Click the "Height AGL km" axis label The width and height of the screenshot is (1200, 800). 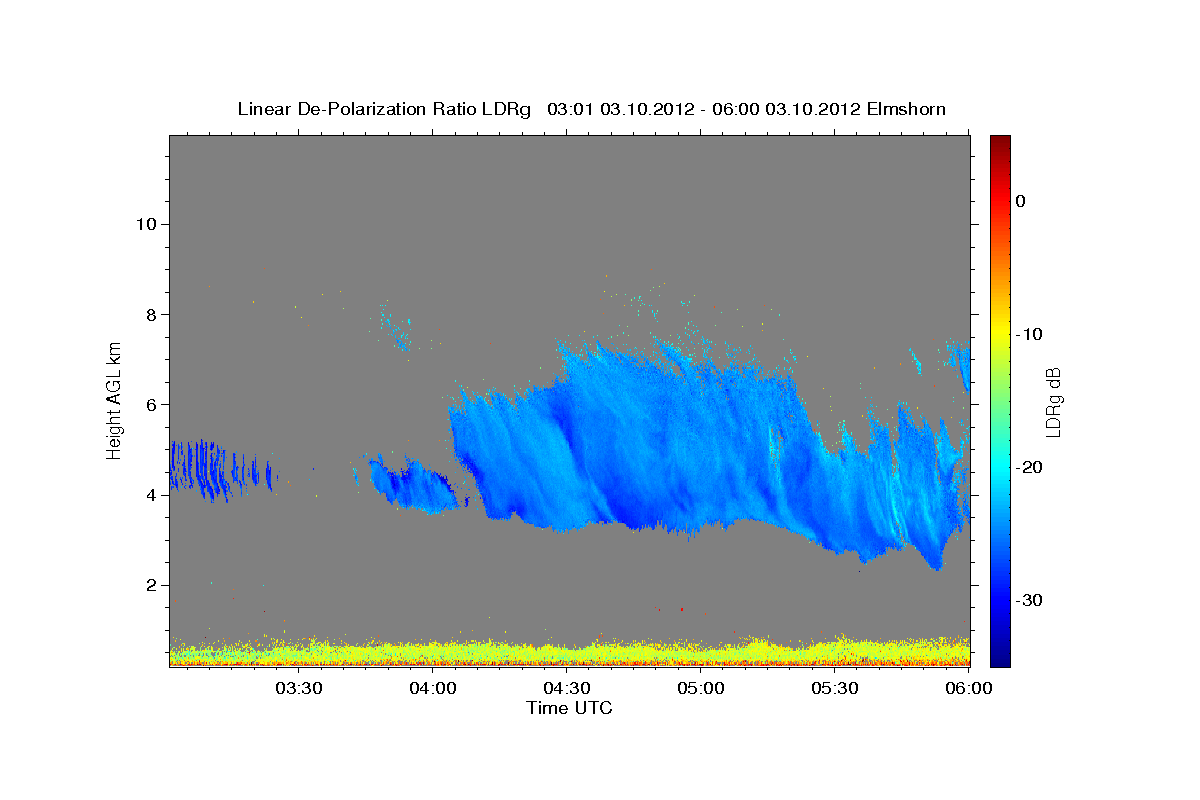click(x=116, y=399)
